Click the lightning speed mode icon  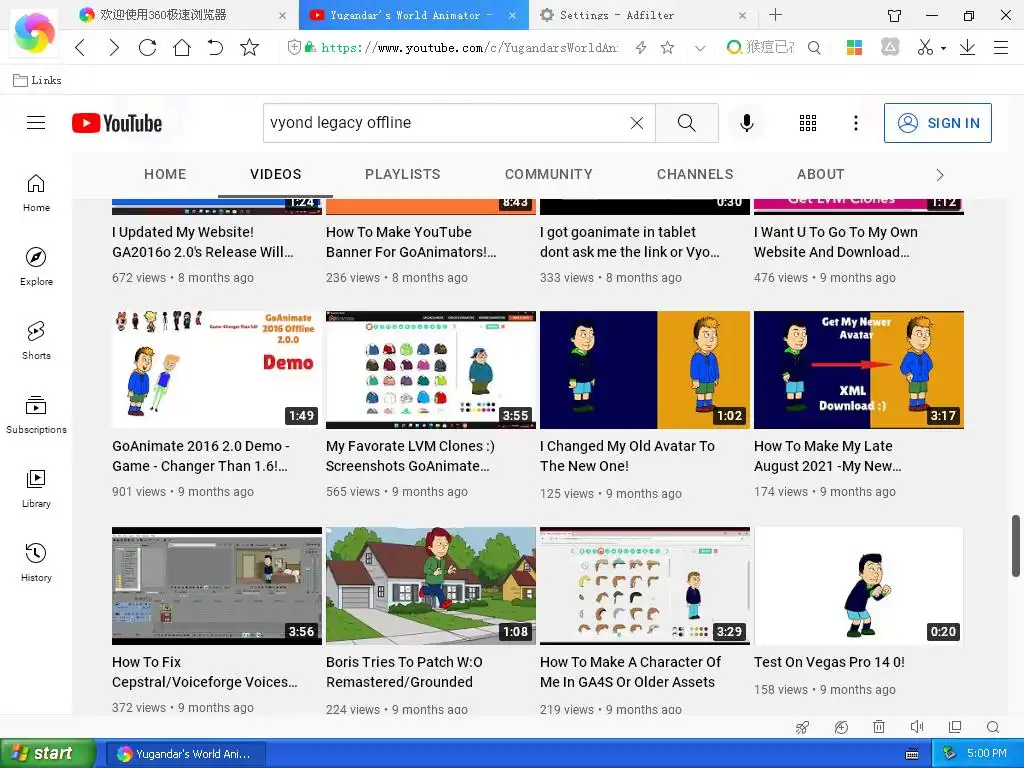[641, 47]
